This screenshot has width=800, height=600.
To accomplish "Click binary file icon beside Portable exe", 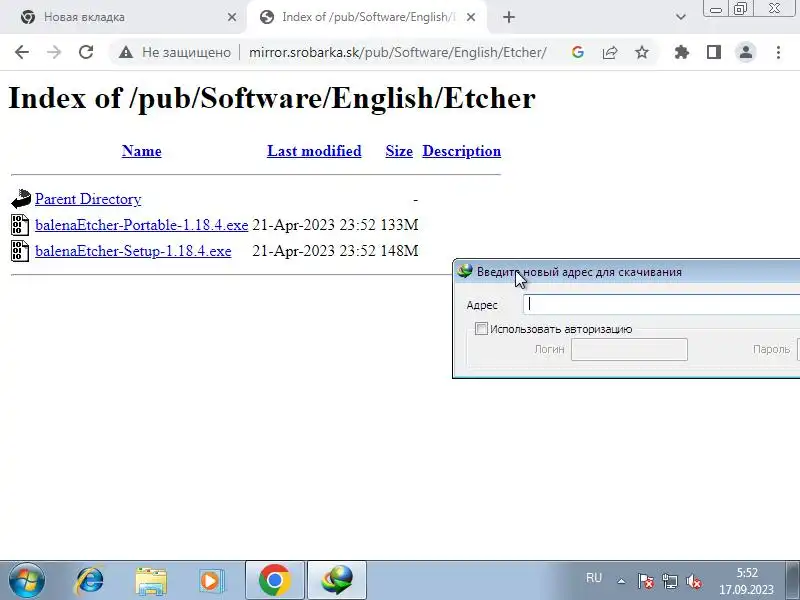I will (x=20, y=225).
